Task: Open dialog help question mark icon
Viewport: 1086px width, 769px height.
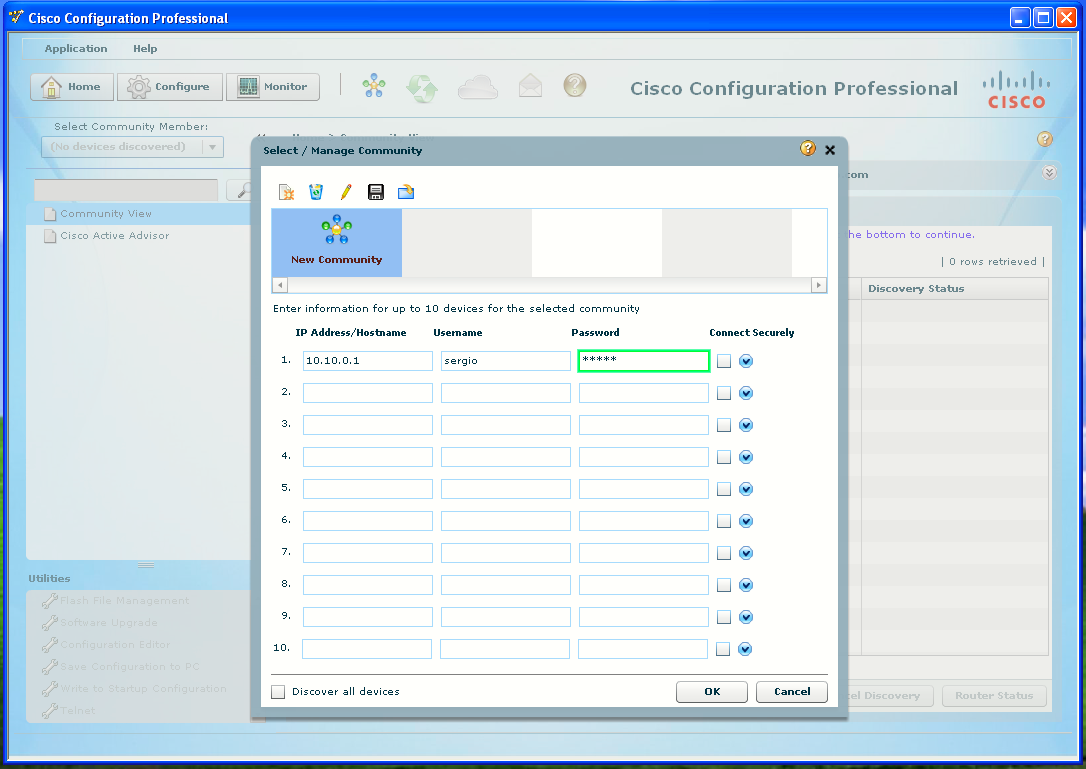Action: coord(808,148)
